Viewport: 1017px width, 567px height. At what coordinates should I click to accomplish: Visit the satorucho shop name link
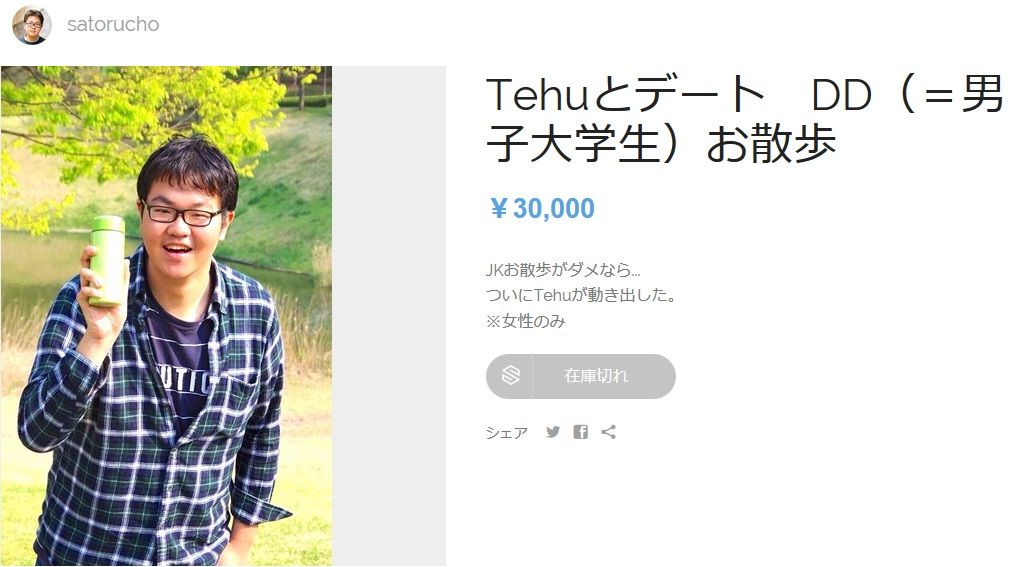(113, 25)
